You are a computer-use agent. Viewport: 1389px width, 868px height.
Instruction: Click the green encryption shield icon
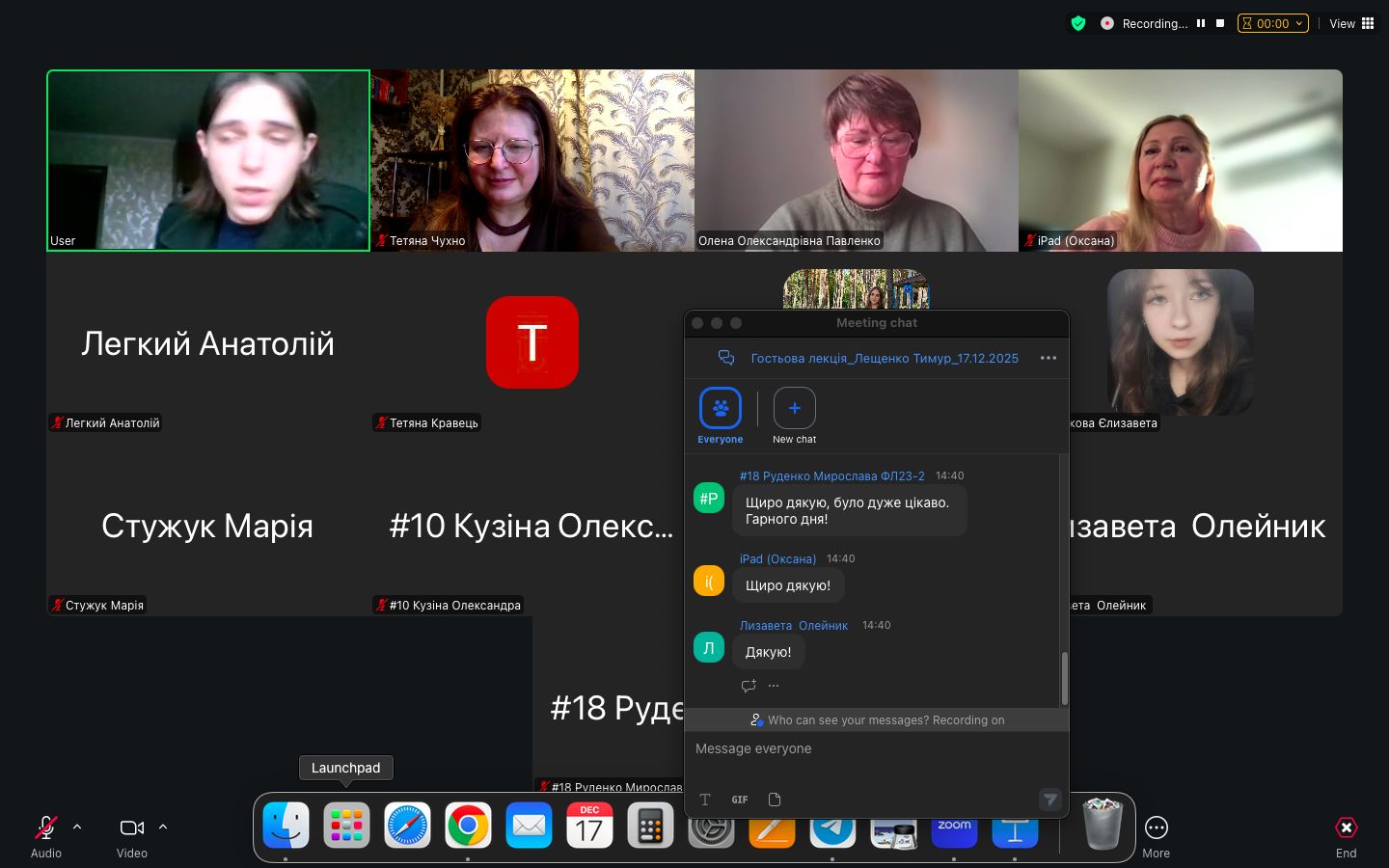click(1078, 23)
